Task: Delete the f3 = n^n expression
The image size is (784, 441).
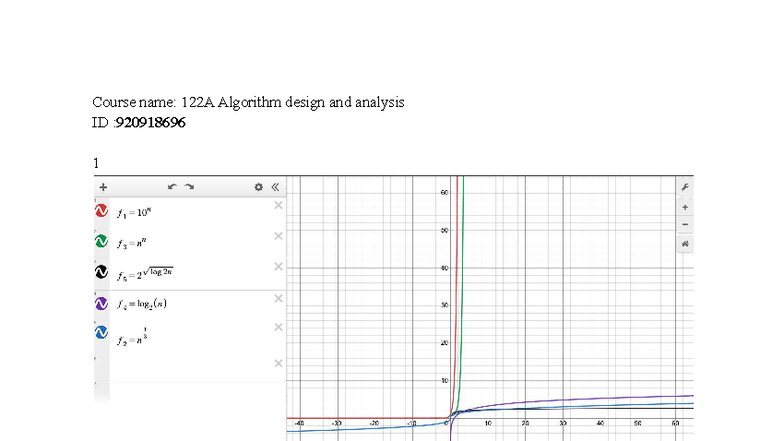Action: (x=278, y=236)
